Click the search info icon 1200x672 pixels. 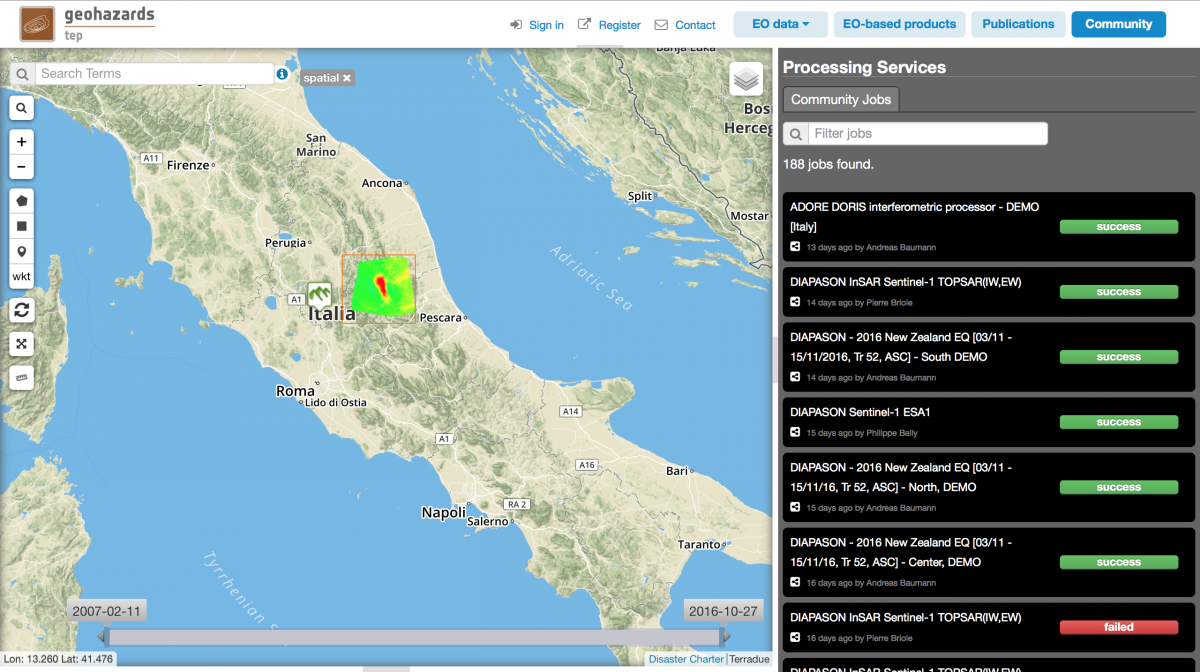[282, 74]
